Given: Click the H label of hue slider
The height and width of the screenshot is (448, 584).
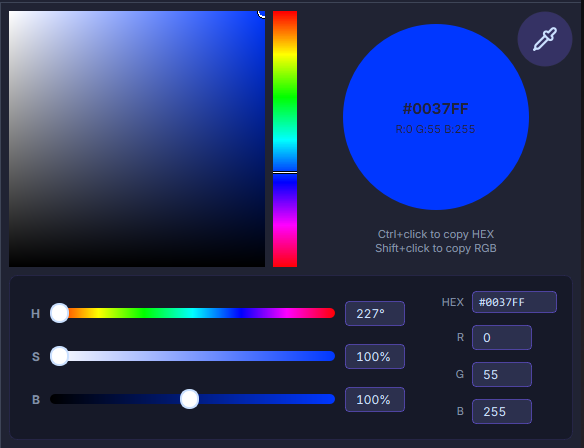Looking at the screenshot, I should coord(35,314).
